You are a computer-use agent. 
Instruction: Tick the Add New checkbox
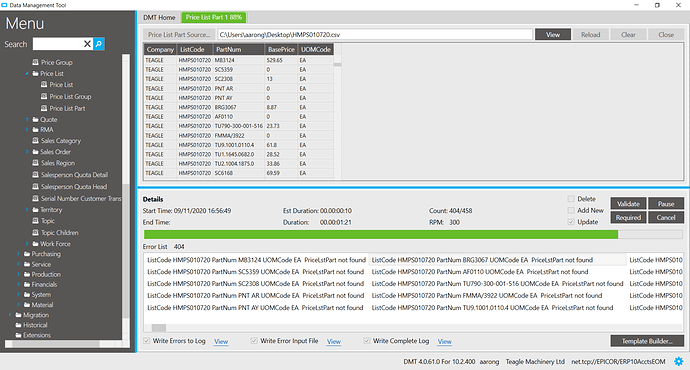571,210
